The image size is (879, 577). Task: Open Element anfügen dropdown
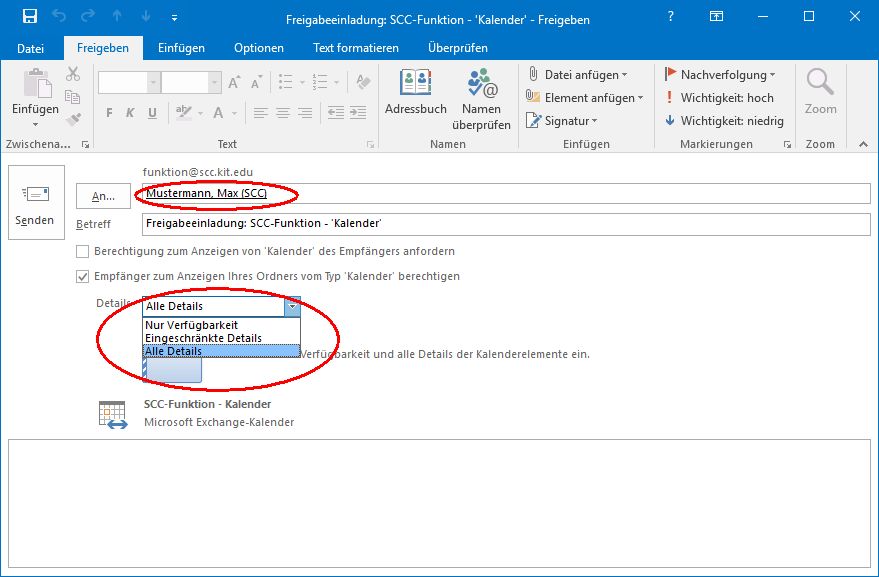[585, 98]
